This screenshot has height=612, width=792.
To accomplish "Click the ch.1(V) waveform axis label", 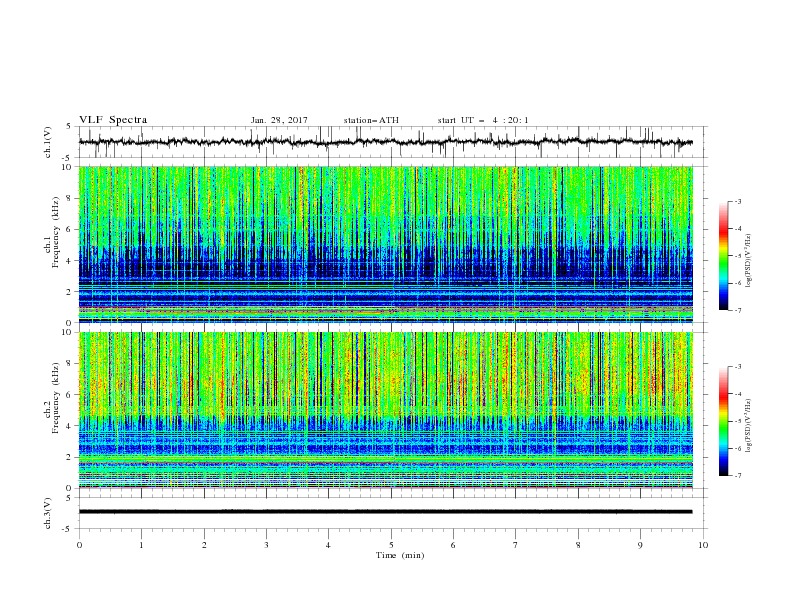I will coord(48,142).
